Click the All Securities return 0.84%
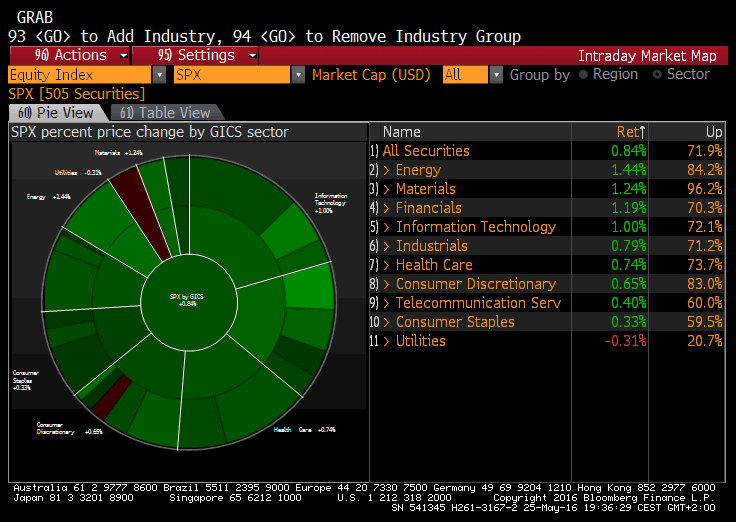 click(x=629, y=151)
